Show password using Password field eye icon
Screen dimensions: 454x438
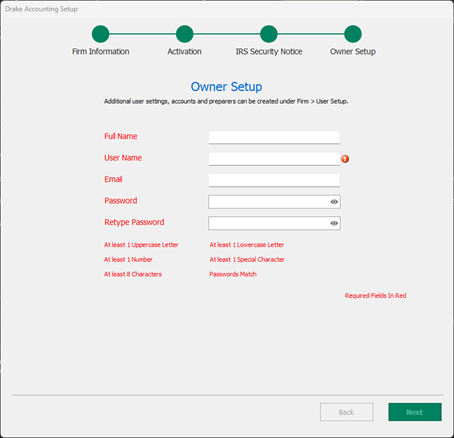pyautogui.click(x=334, y=202)
